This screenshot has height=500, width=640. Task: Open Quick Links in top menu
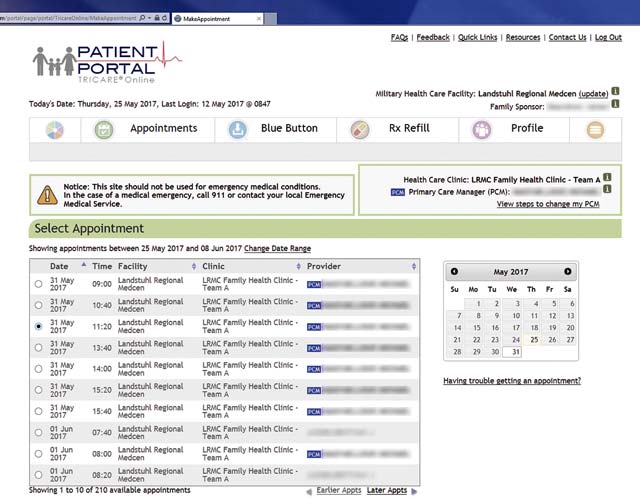pyautogui.click(x=478, y=37)
